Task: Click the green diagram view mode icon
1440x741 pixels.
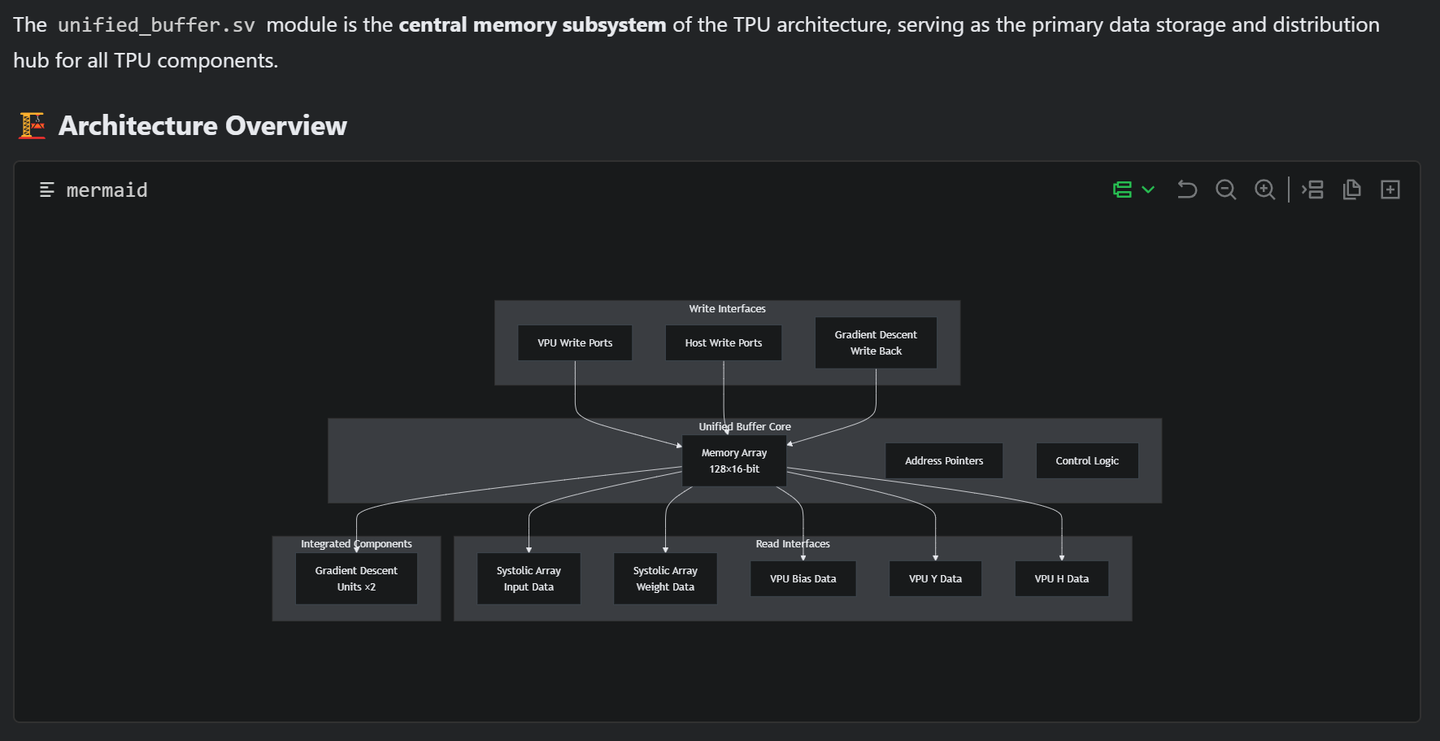Action: (1122, 190)
